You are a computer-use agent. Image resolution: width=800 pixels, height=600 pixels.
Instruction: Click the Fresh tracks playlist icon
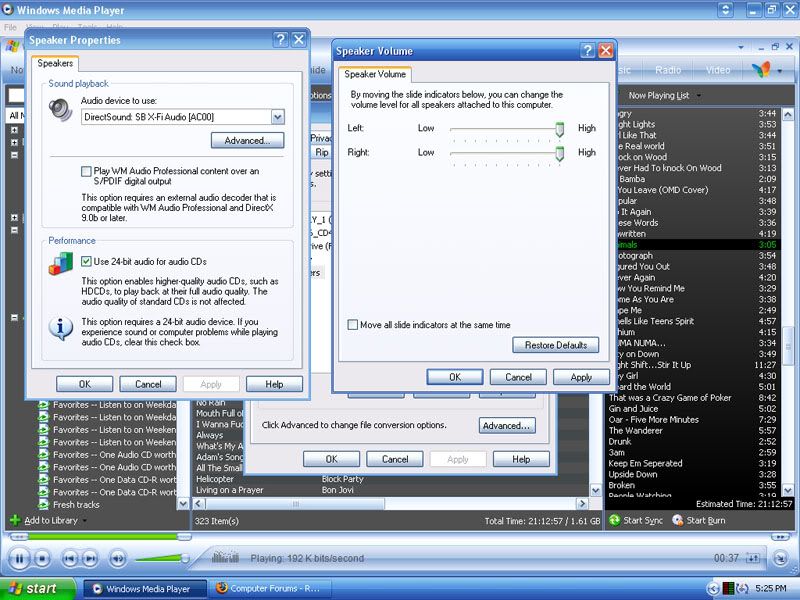[x=44, y=505]
